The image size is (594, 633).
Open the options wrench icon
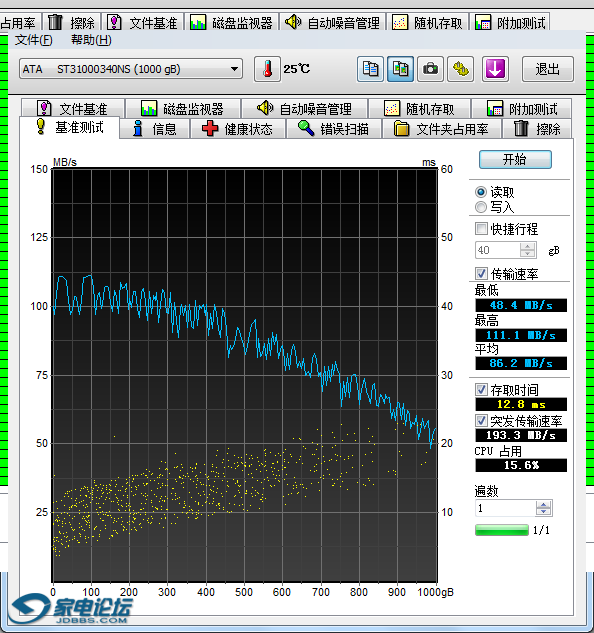point(460,69)
